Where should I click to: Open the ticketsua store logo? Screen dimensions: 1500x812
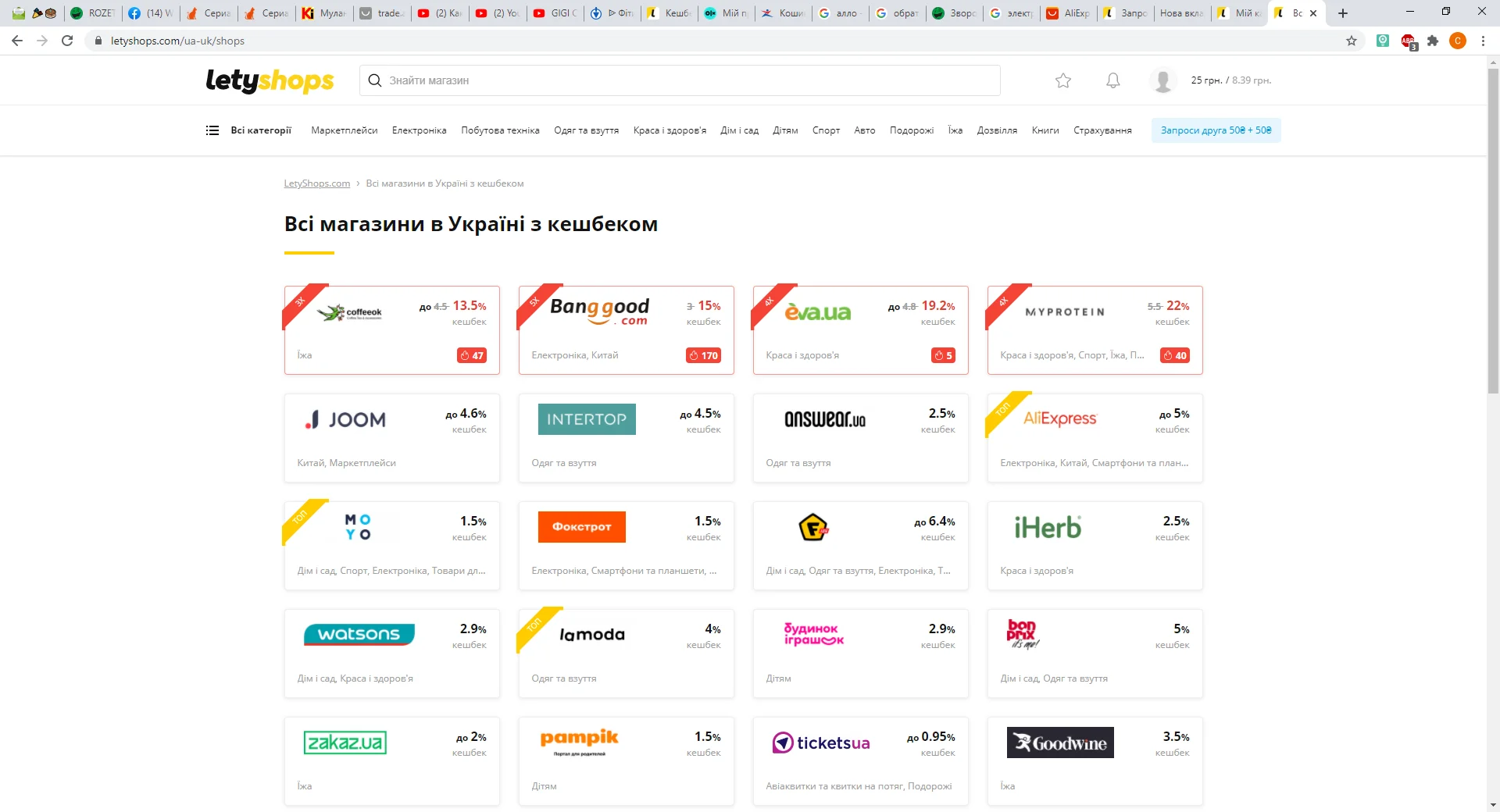click(x=821, y=743)
